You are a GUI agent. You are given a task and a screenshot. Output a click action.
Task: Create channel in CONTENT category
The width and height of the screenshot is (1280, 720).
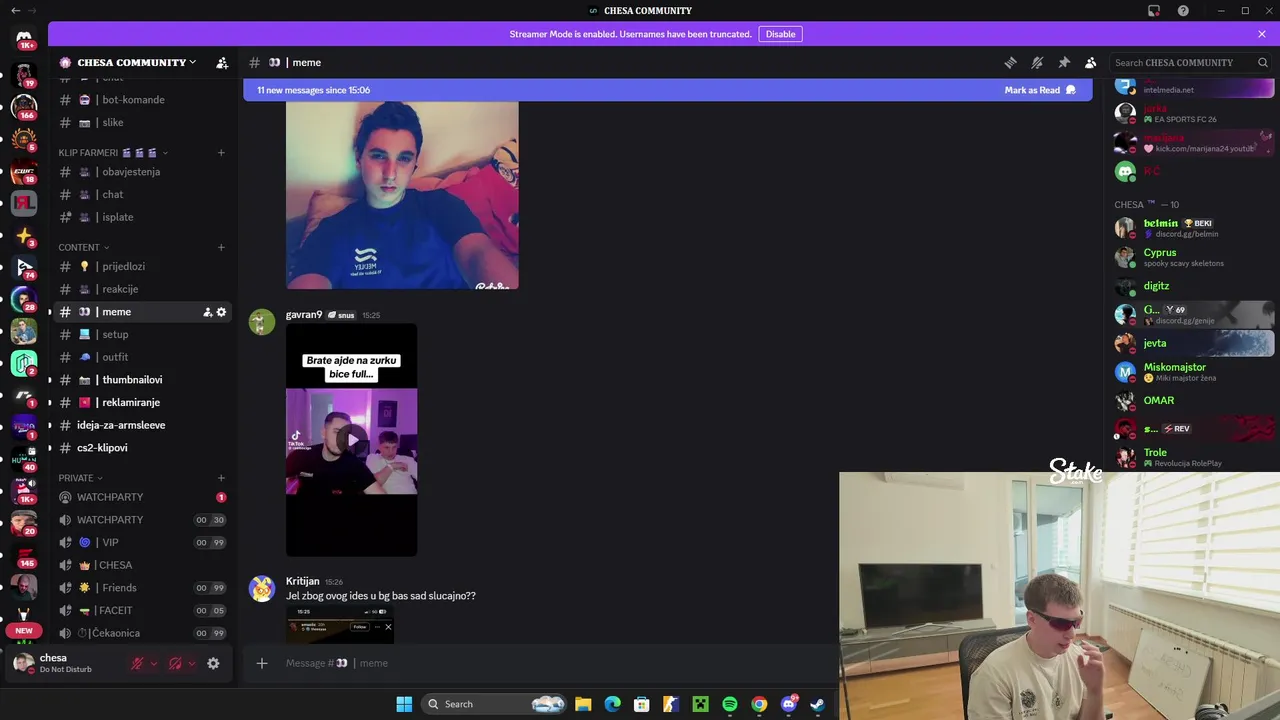pos(221,247)
